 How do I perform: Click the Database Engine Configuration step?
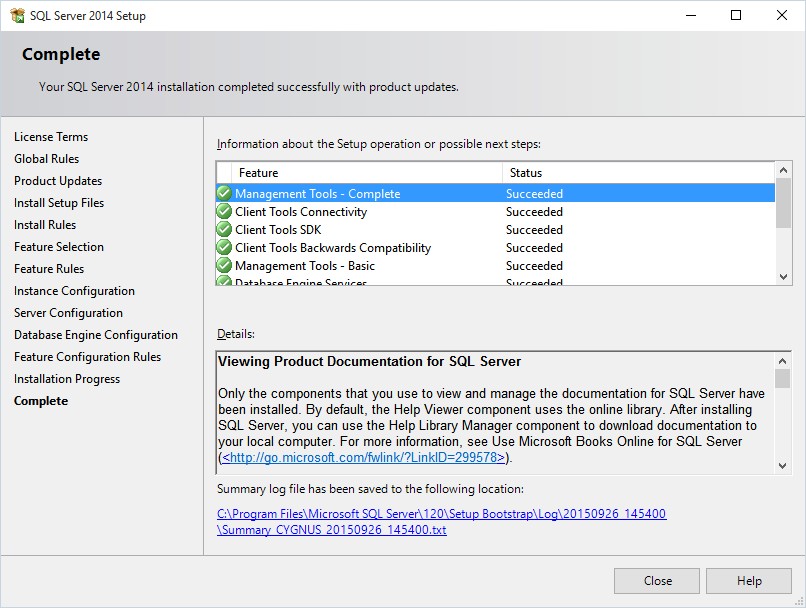(96, 335)
